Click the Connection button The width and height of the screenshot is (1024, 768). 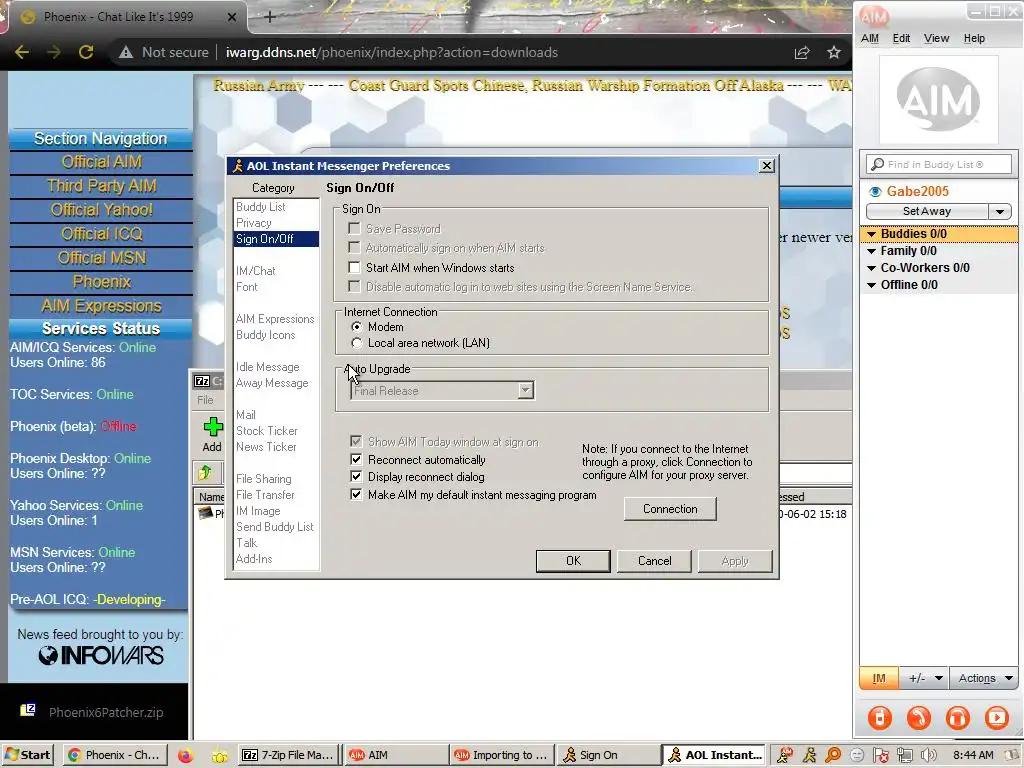(x=670, y=509)
